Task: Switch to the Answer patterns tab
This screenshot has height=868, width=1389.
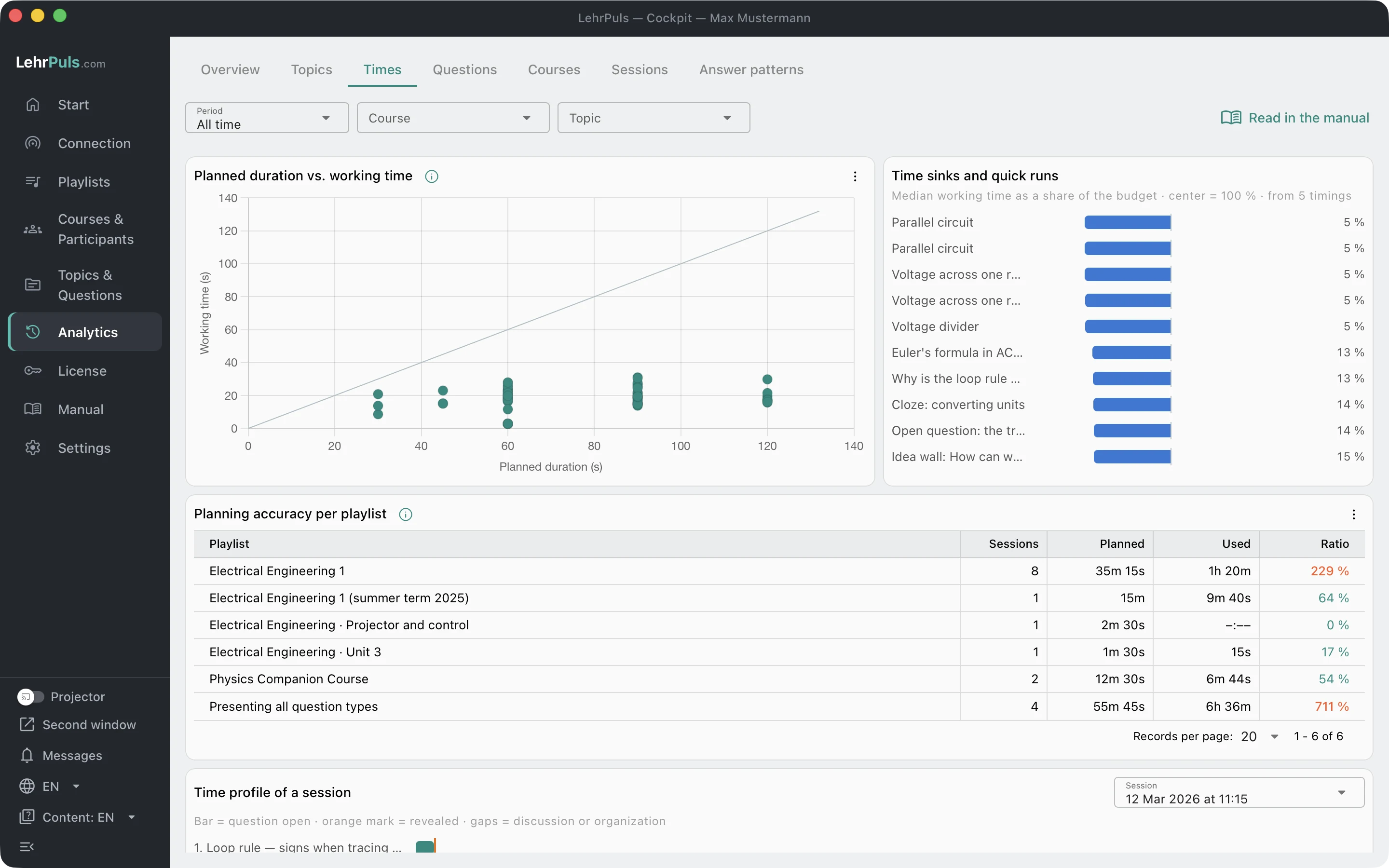Action: tap(751, 69)
